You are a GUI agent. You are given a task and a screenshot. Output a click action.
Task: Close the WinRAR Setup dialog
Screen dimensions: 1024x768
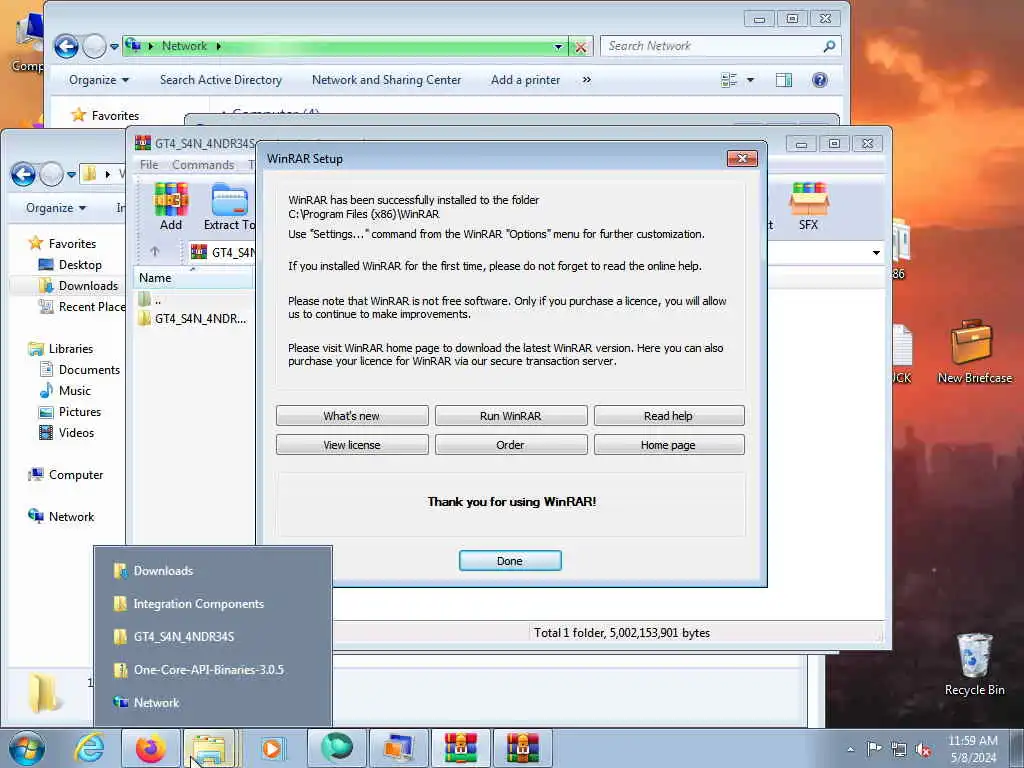[x=742, y=158]
